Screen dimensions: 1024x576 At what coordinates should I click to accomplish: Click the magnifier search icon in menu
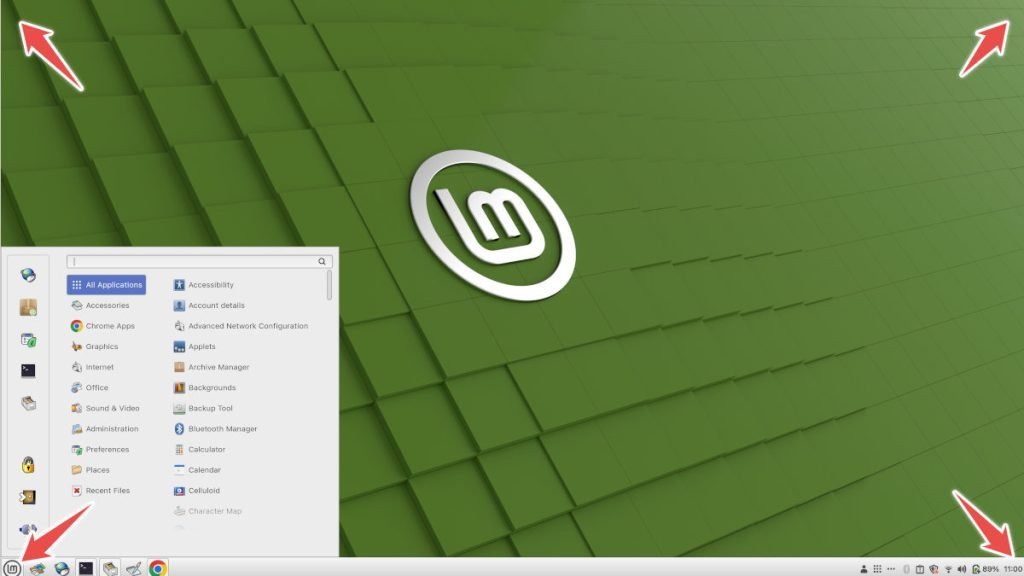(x=322, y=261)
